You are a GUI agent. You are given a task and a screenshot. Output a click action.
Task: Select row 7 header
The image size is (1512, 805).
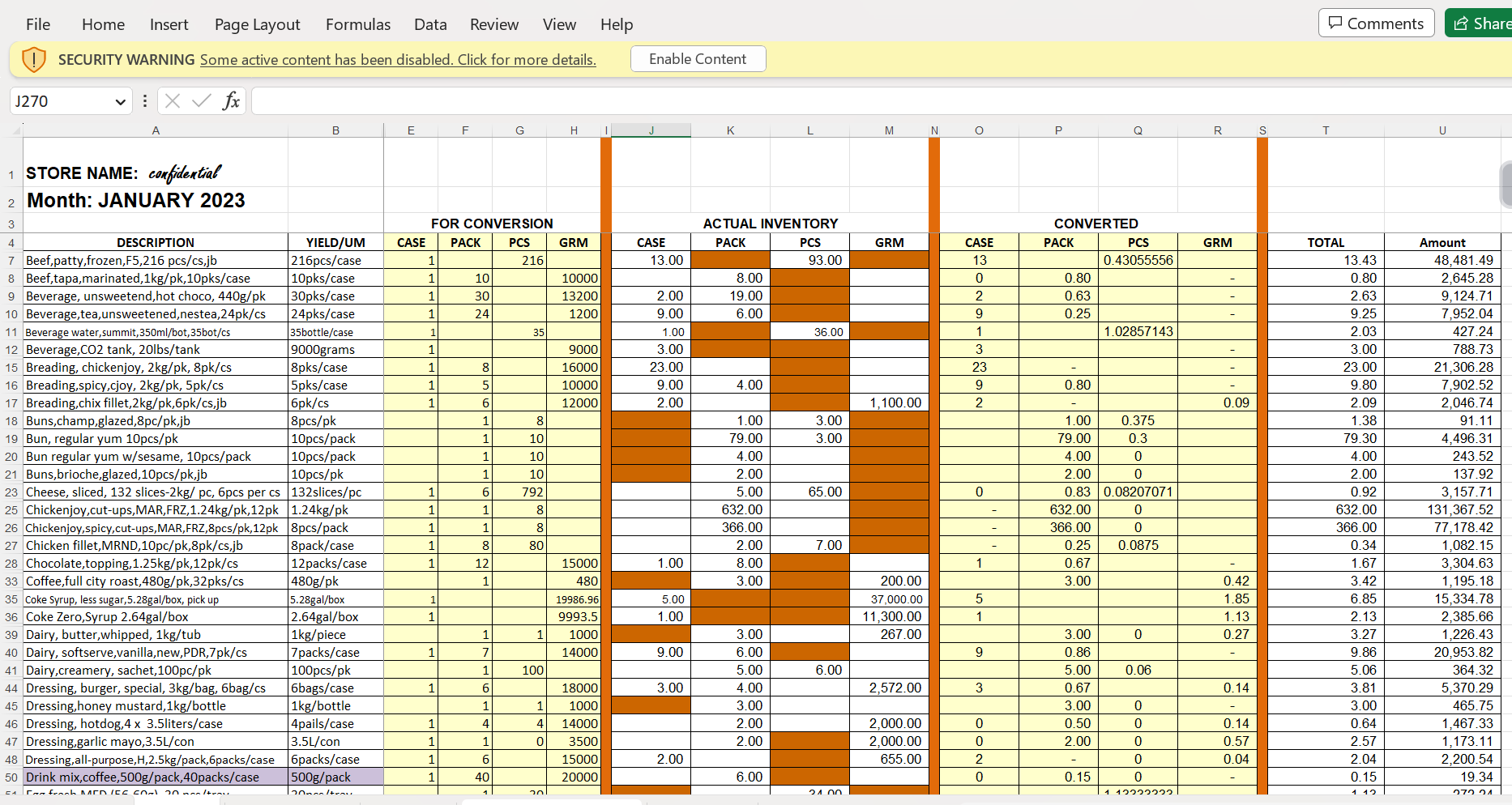pyautogui.click(x=11, y=261)
